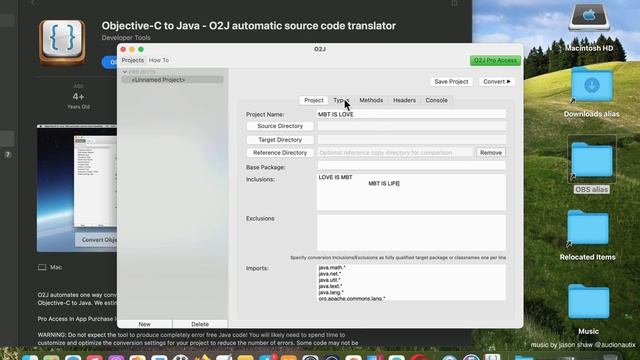Show the Console tab

[x=436, y=100]
